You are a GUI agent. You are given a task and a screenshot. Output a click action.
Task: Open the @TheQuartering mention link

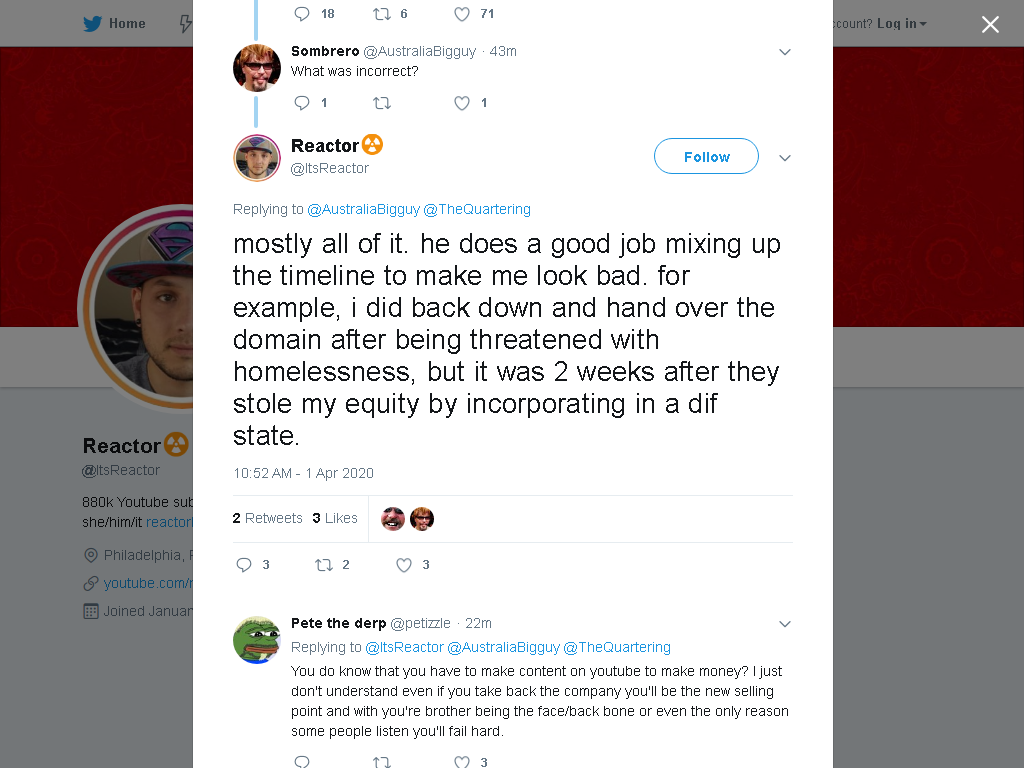(x=477, y=209)
